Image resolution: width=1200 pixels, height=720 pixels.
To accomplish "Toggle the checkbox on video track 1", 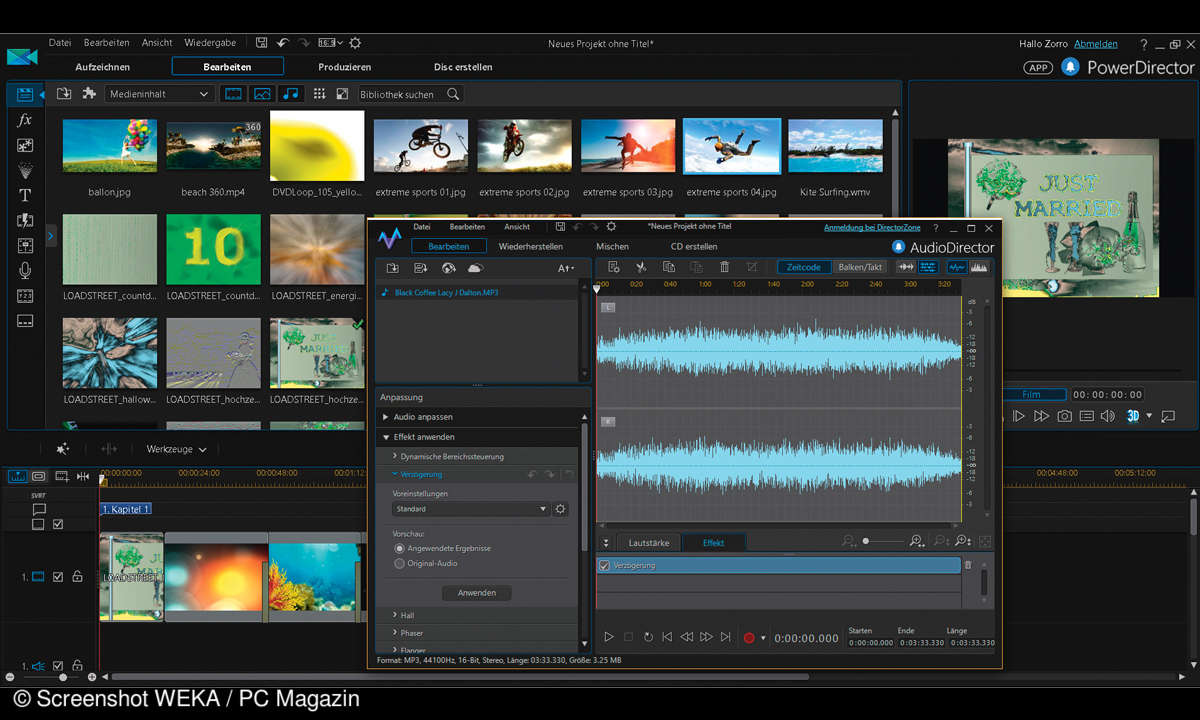I will point(58,577).
